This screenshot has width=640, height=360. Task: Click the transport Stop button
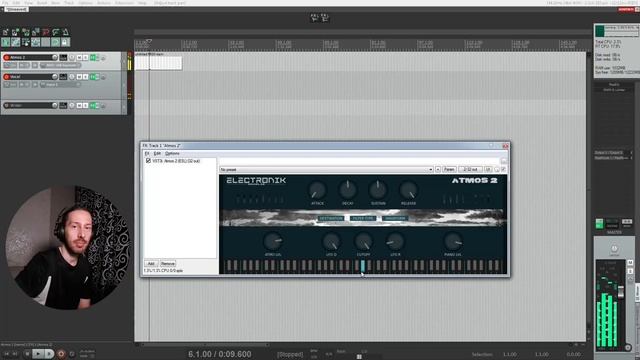[x=27, y=354]
